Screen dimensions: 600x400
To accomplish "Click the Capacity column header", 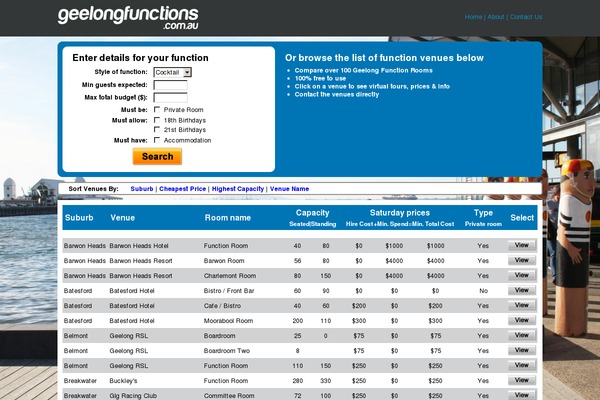I will [312, 213].
